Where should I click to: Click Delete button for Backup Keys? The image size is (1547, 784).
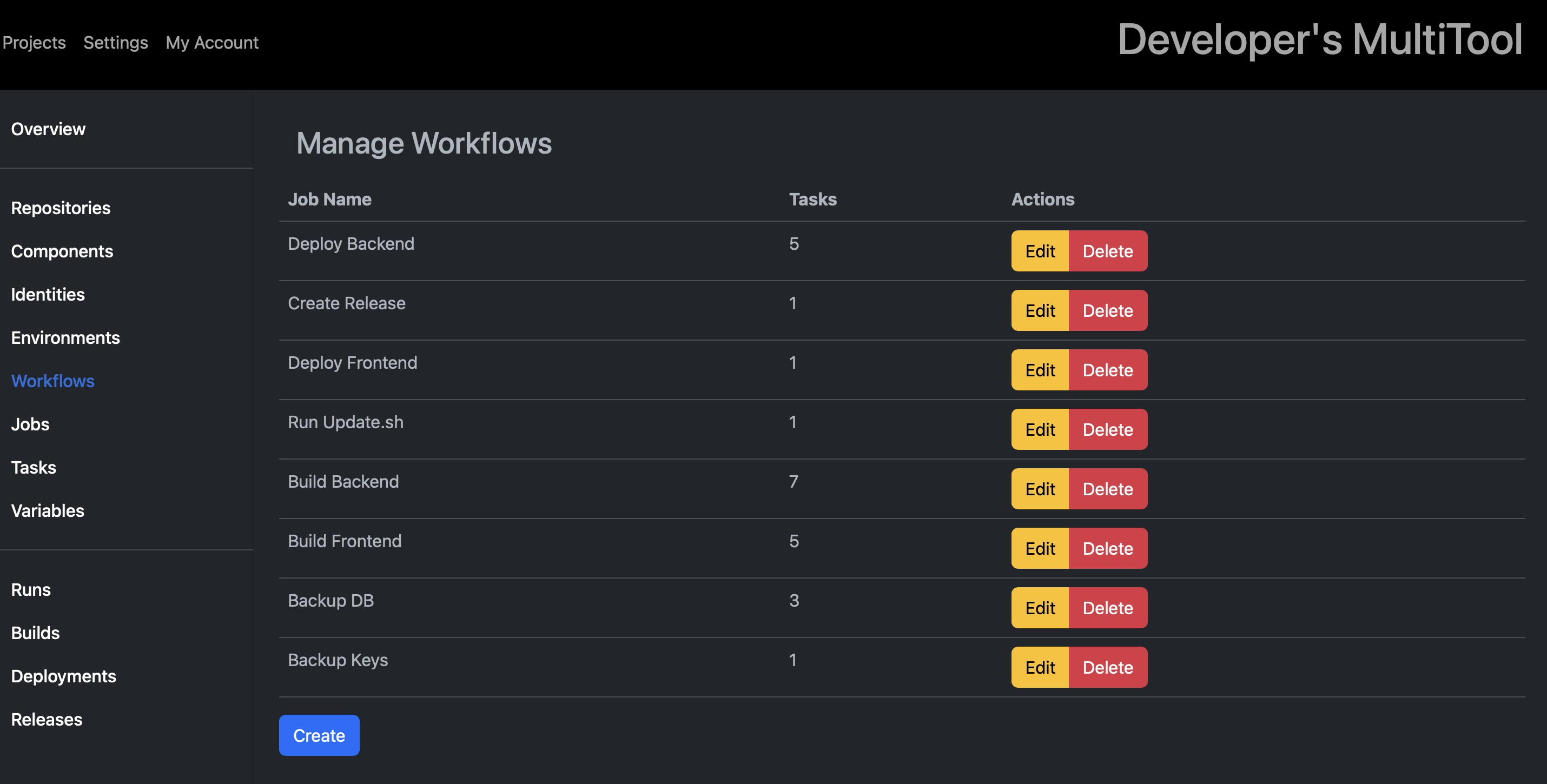1107,667
